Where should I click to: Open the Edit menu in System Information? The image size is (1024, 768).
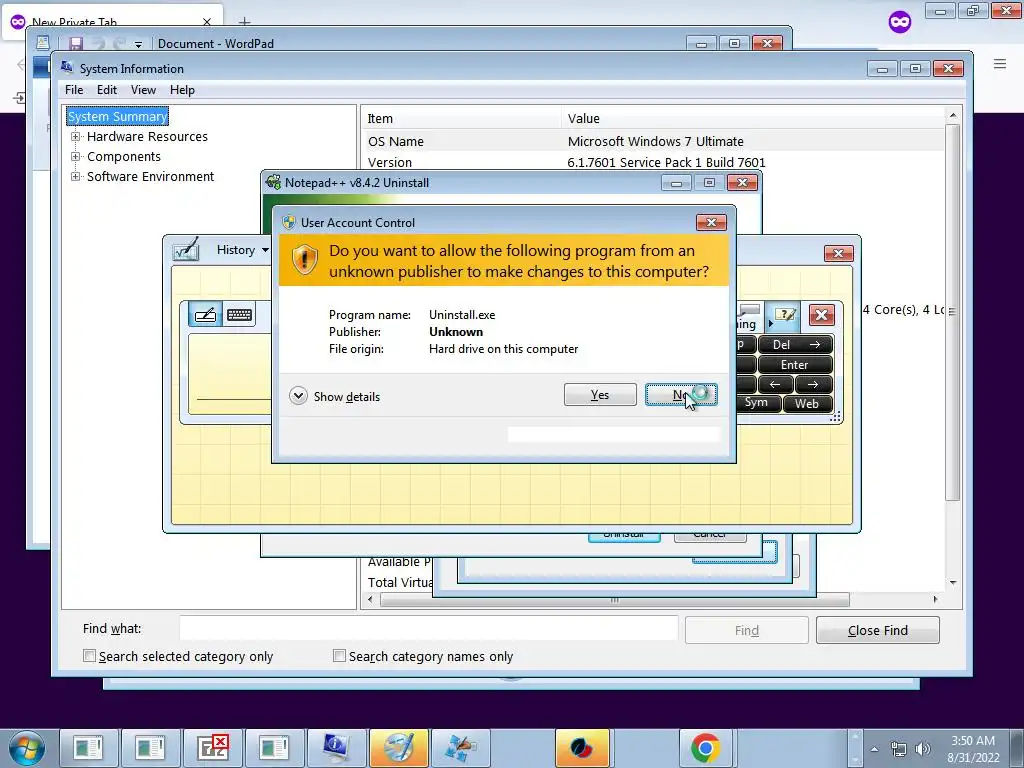coord(106,89)
